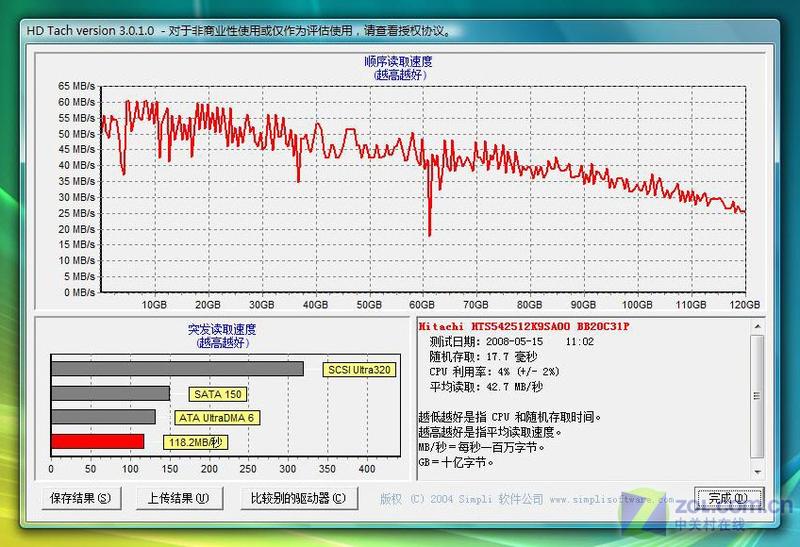This screenshot has width=800, height=547.
Task: Click the info panel scroll down arrow
Action: [758, 473]
